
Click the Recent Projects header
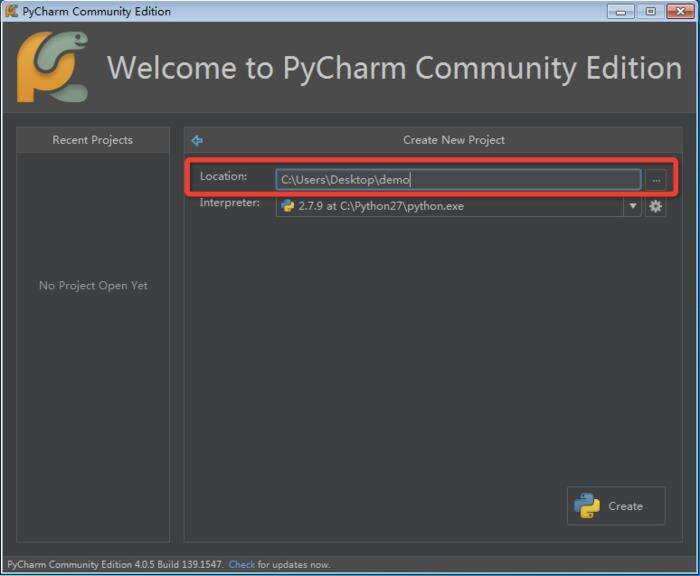92,140
